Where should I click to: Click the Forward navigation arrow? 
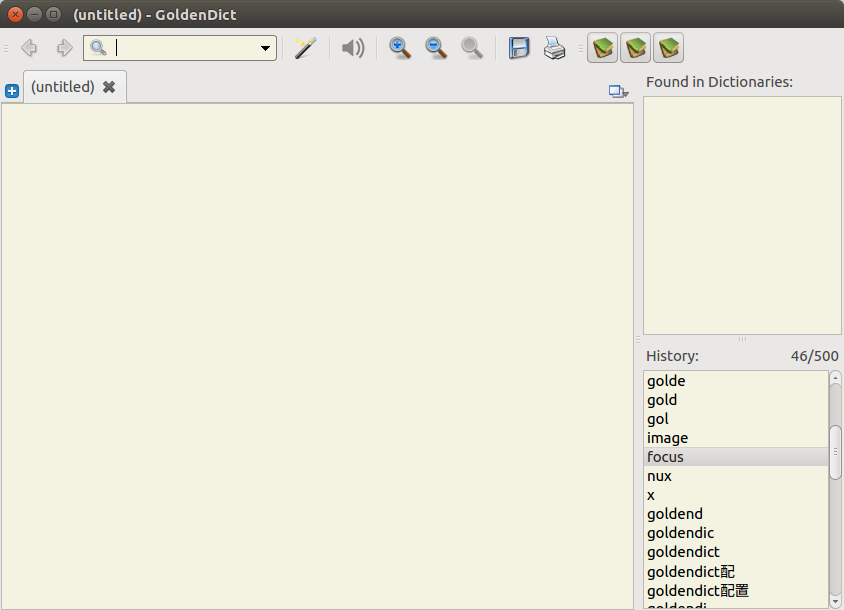(65, 47)
